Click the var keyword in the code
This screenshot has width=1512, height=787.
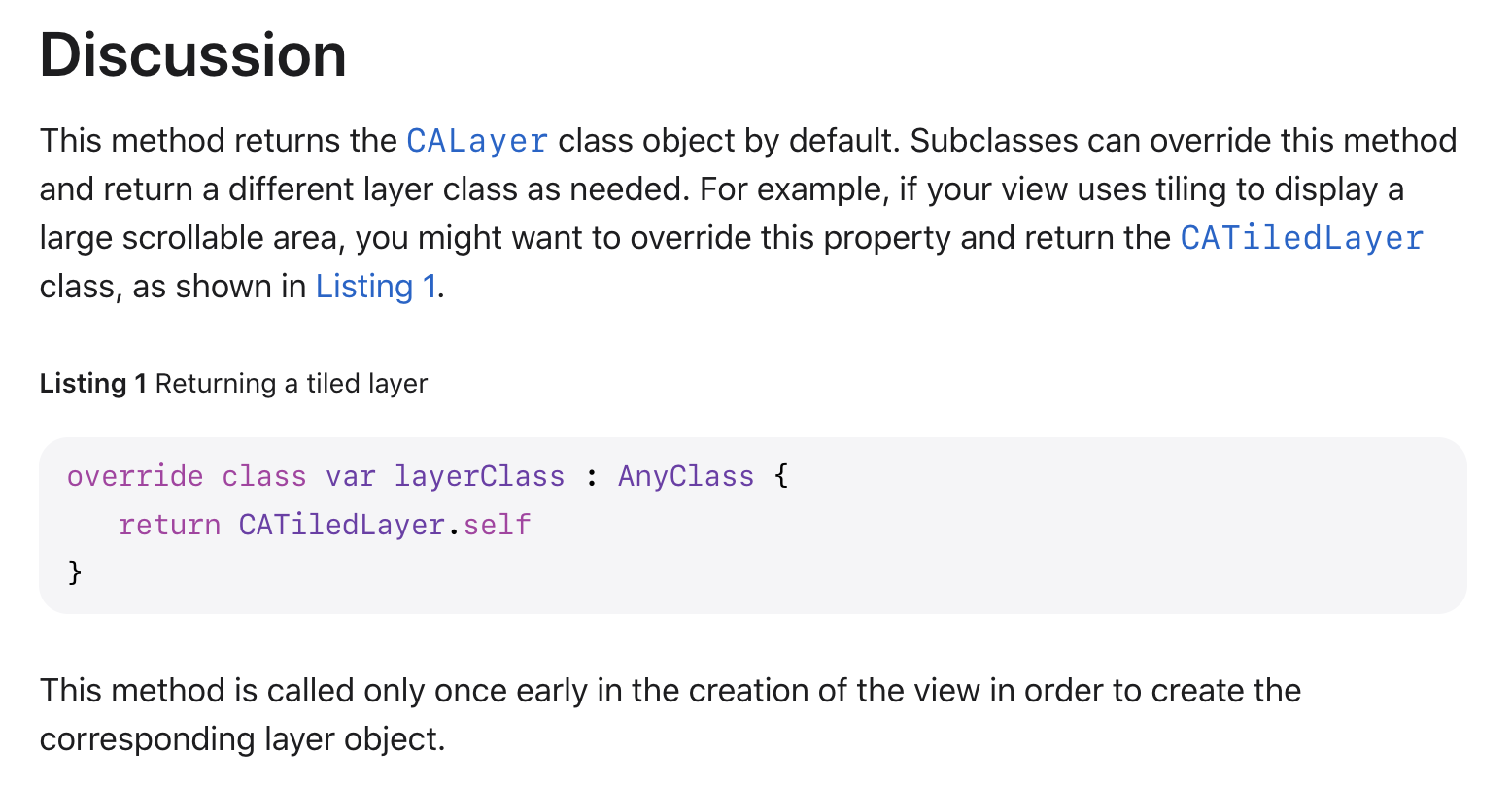pos(351,476)
